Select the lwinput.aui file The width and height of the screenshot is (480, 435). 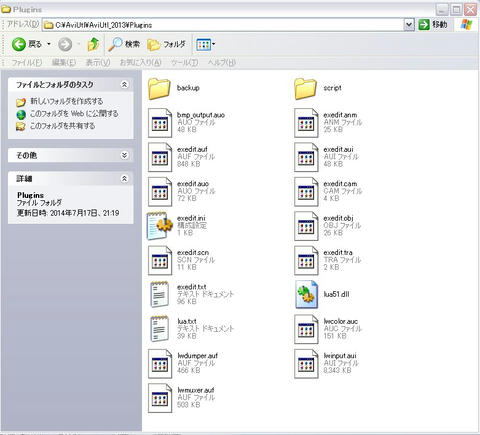306,363
